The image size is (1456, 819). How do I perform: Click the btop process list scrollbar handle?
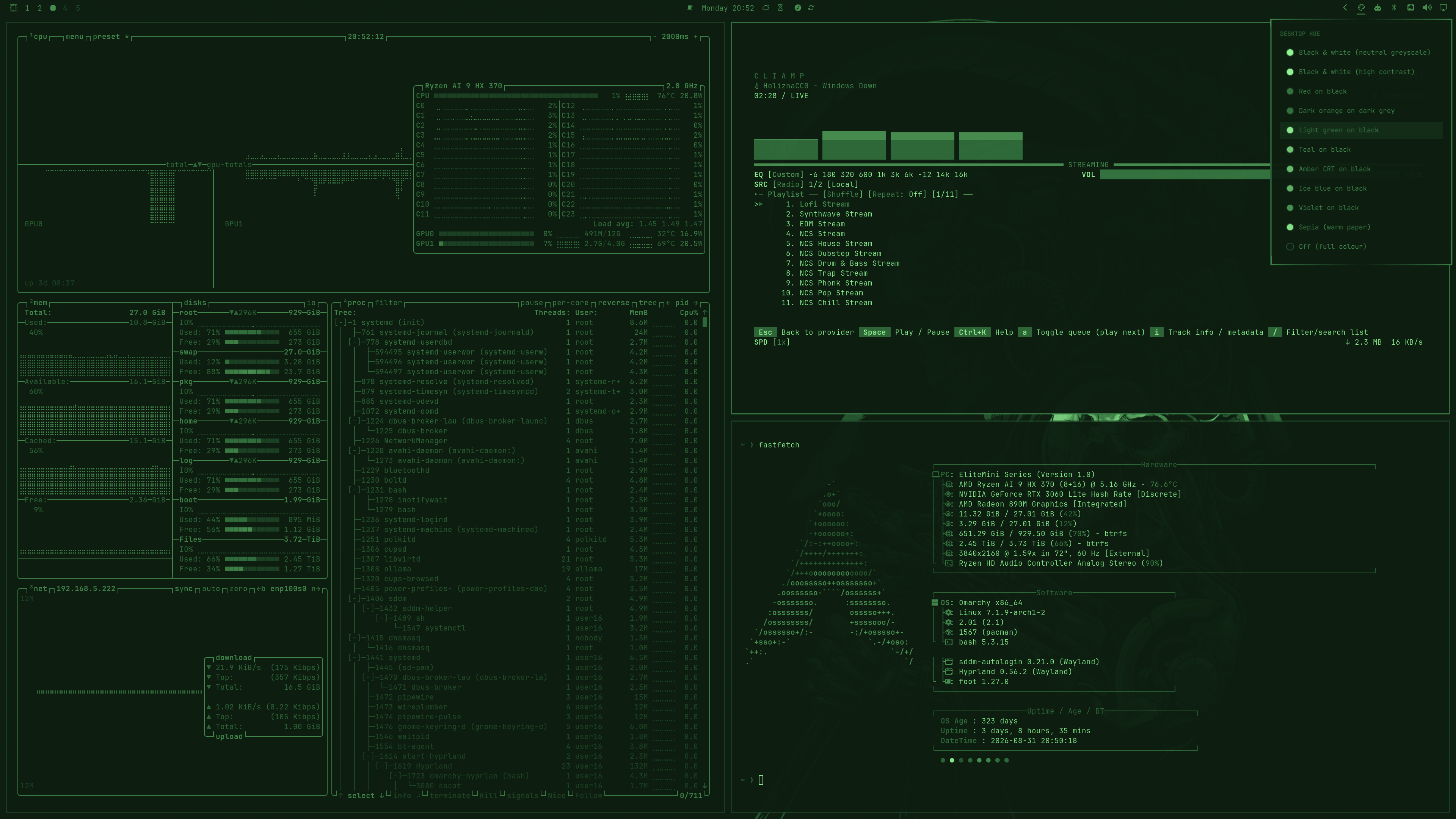(705, 323)
